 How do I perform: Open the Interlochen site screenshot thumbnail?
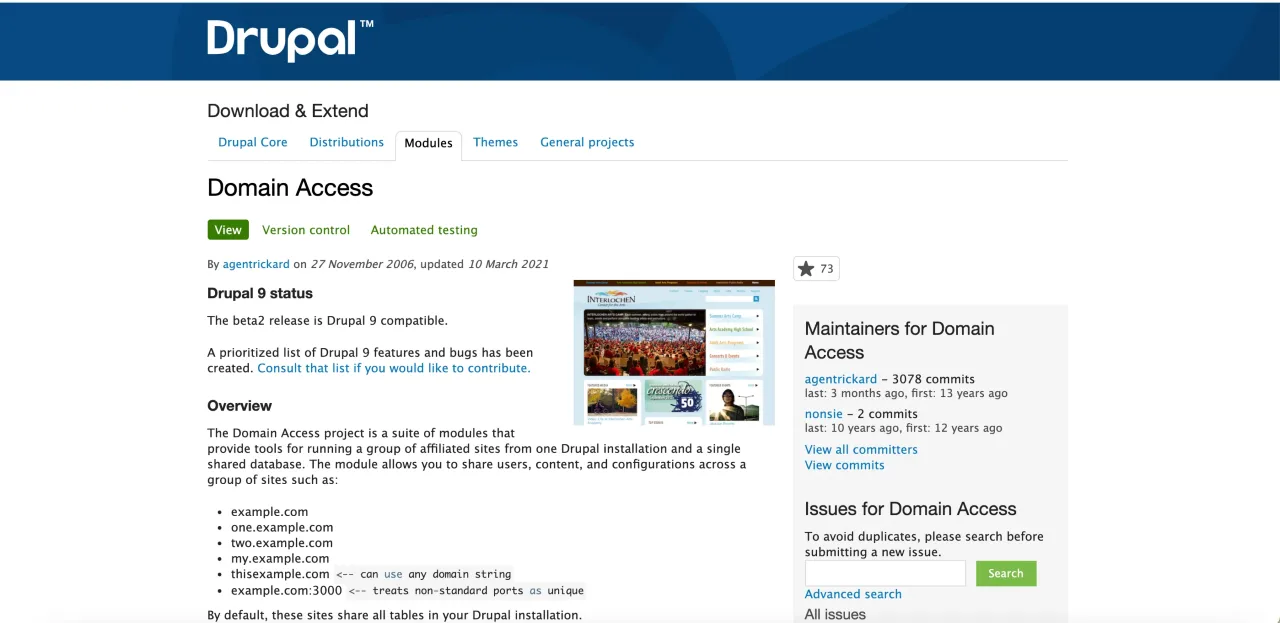click(x=674, y=352)
